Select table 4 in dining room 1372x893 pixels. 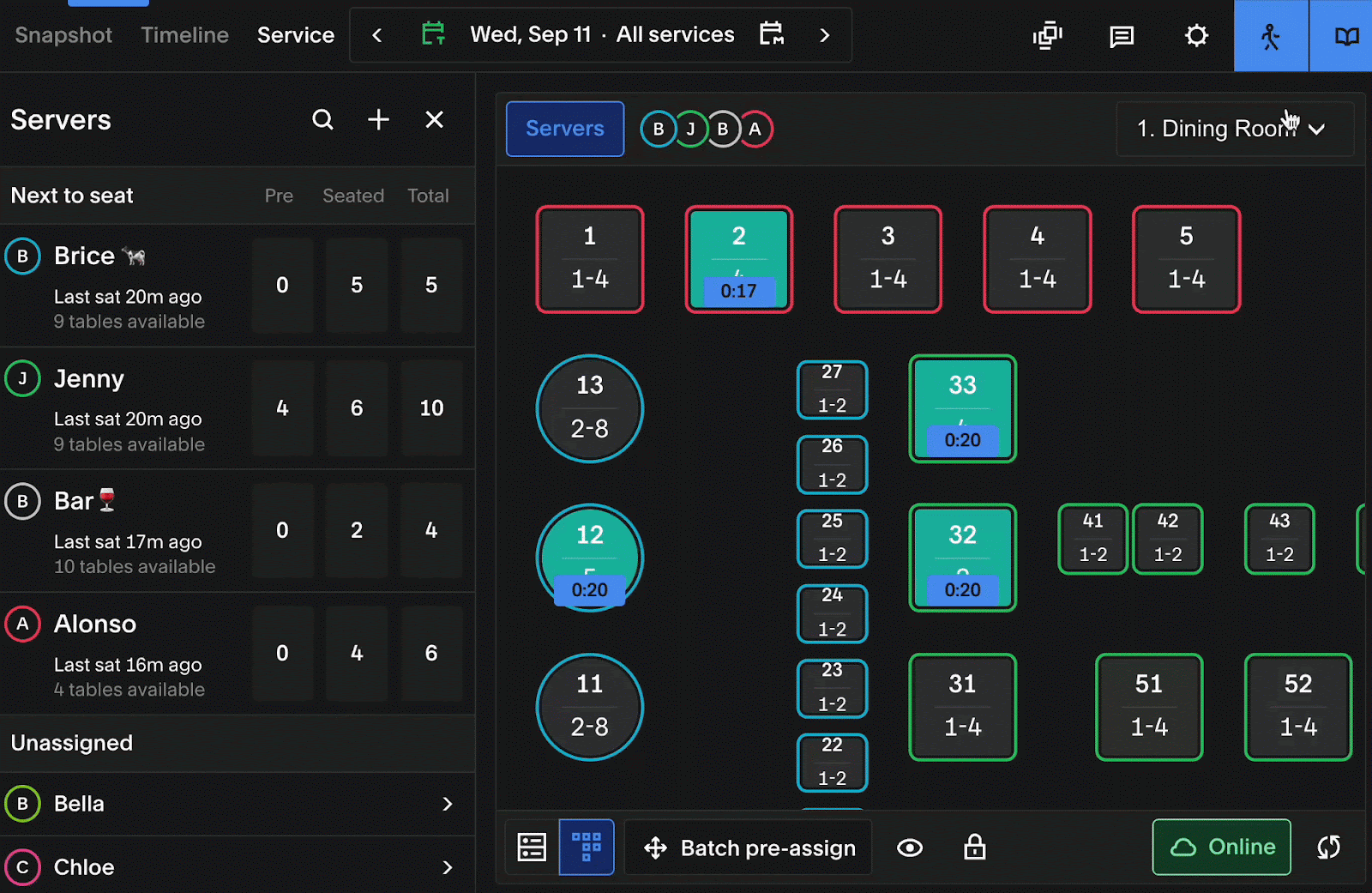pyautogui.click(x=1038, y=259)
